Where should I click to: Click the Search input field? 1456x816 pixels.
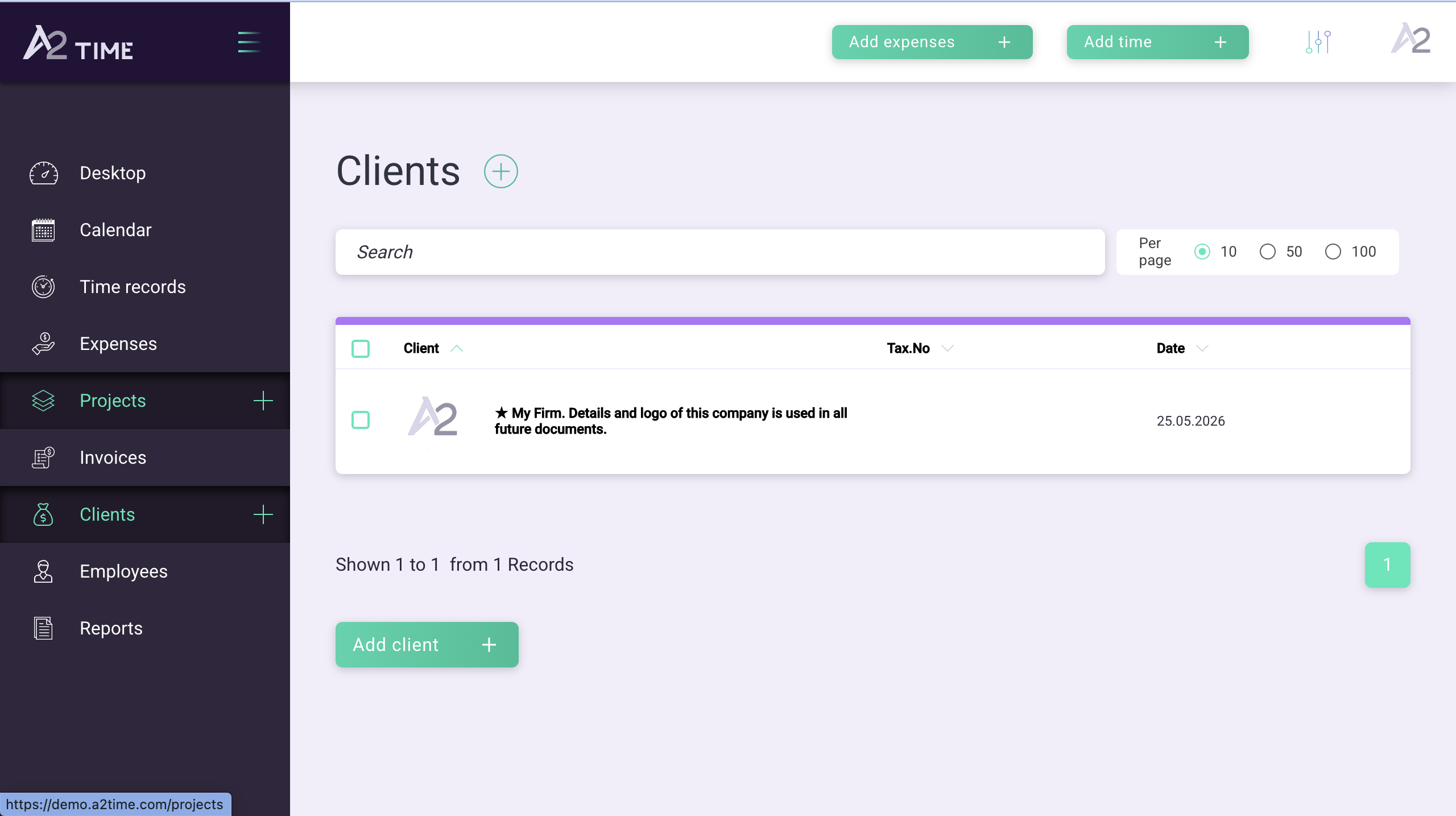pos(720,252)
